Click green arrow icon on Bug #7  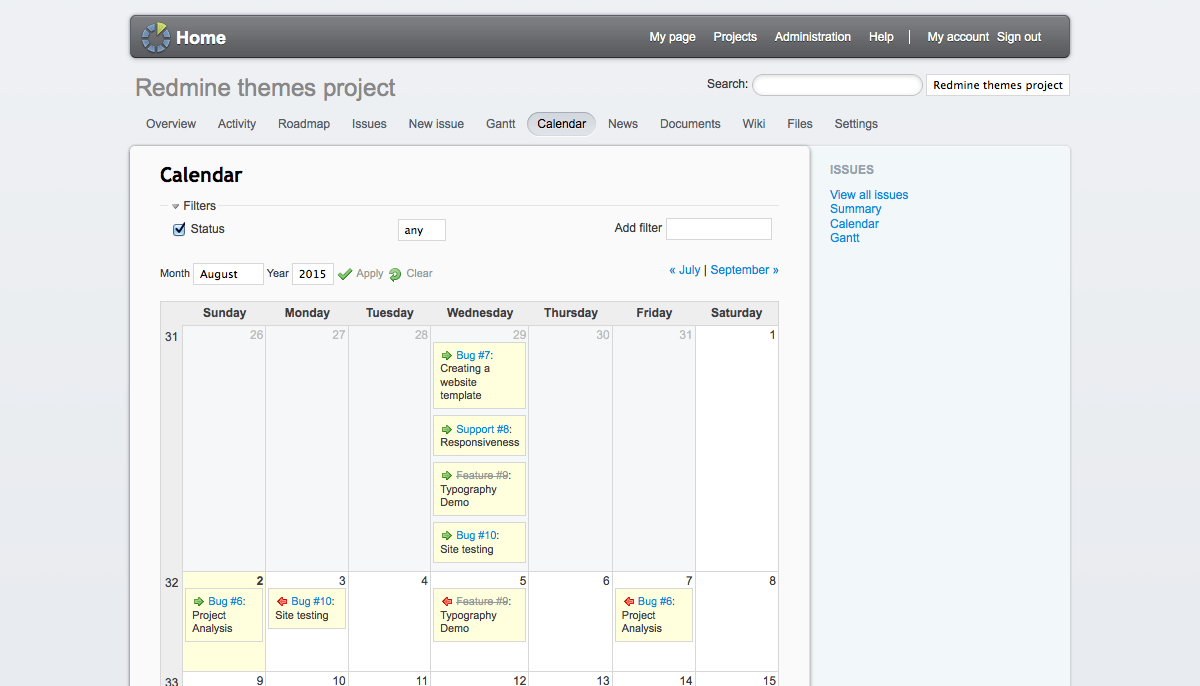pyautogui.click(x=447, y=355)
